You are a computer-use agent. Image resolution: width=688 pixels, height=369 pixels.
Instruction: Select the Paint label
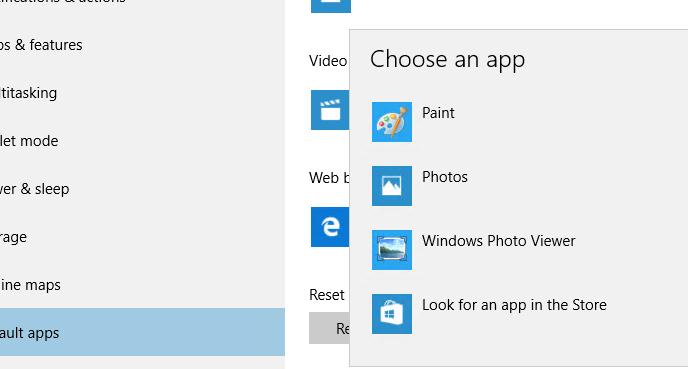click(x=438, y=113)
